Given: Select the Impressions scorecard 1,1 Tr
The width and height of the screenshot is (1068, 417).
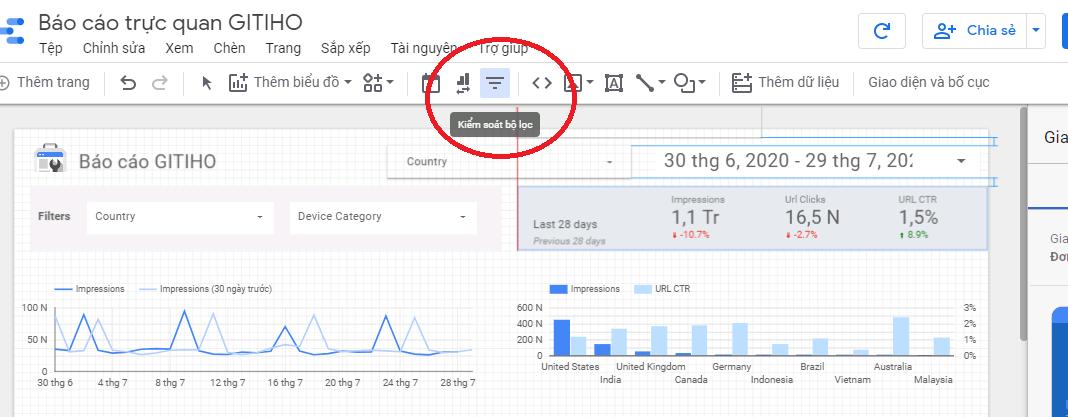Looking at the screenshot, I should [697, 217].
